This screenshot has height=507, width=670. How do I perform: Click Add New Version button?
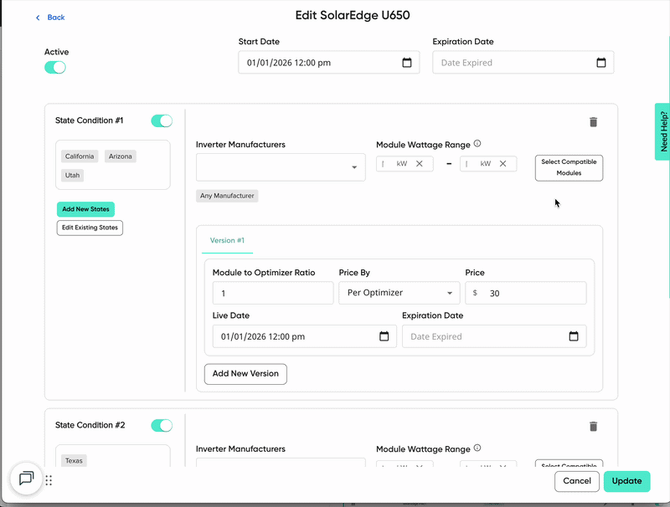[x=246, y=374]
